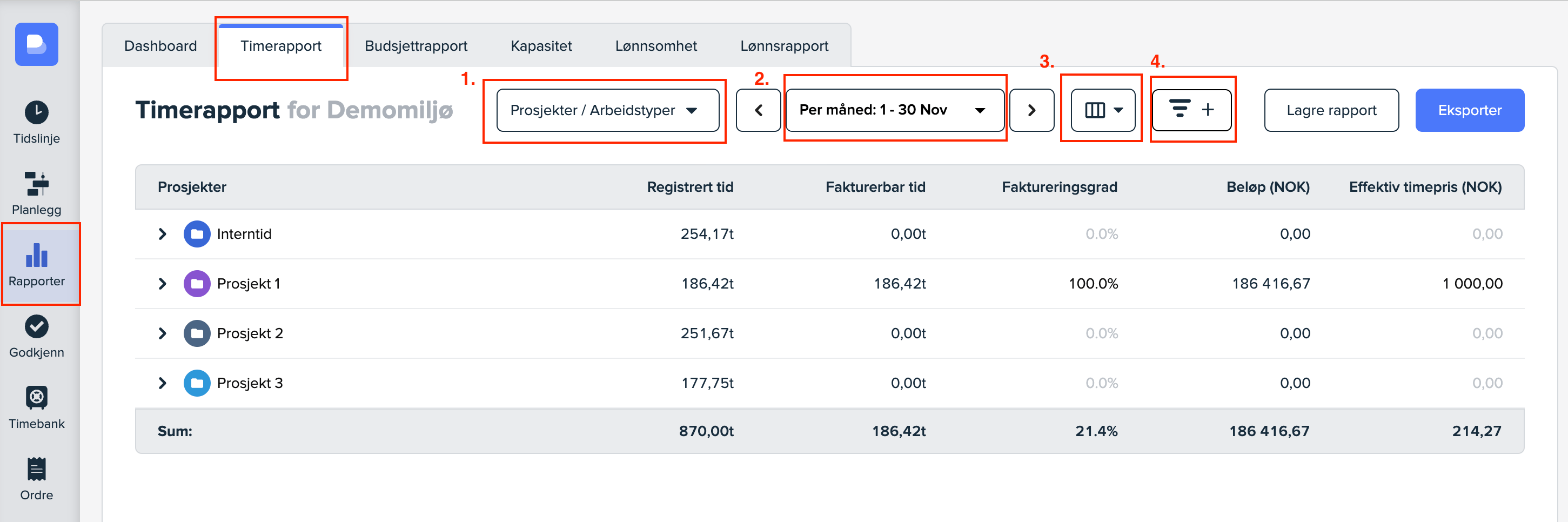Go to next month with right arrow
The width and height of the screenshot is (1568, 522).
pos(1031,110)
